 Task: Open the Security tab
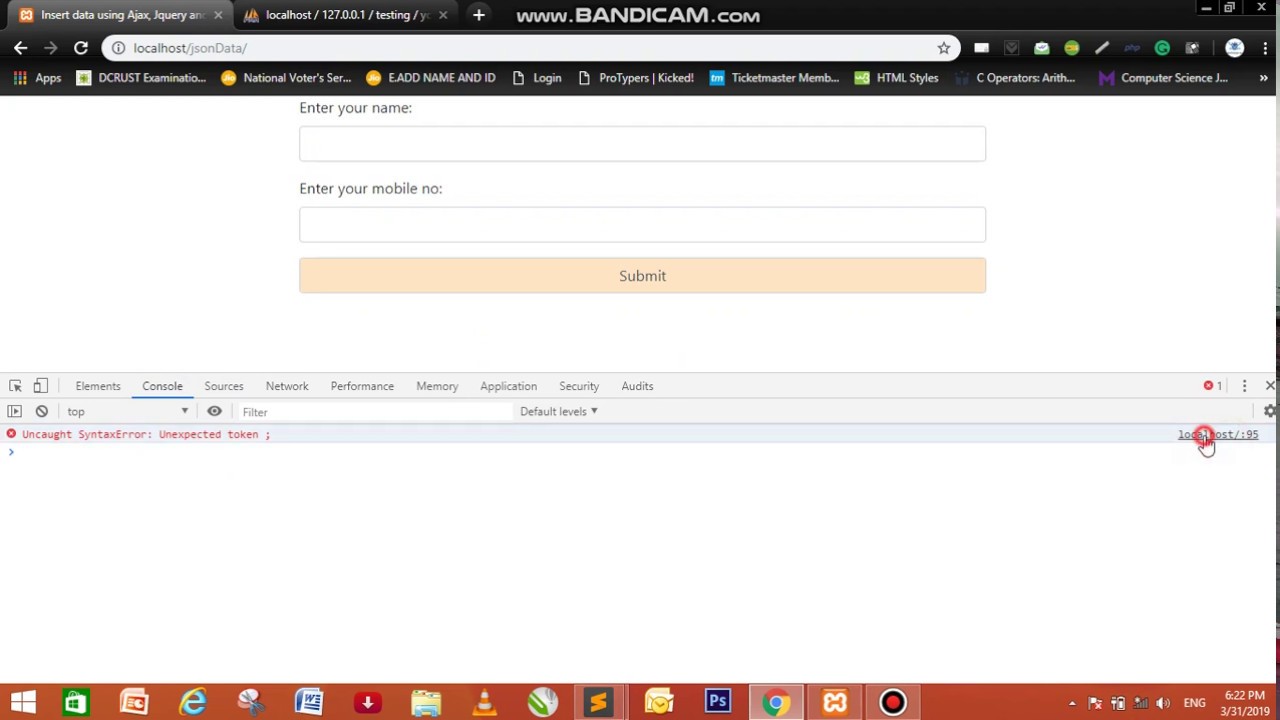pyautogui.click(x=579, y=386)
